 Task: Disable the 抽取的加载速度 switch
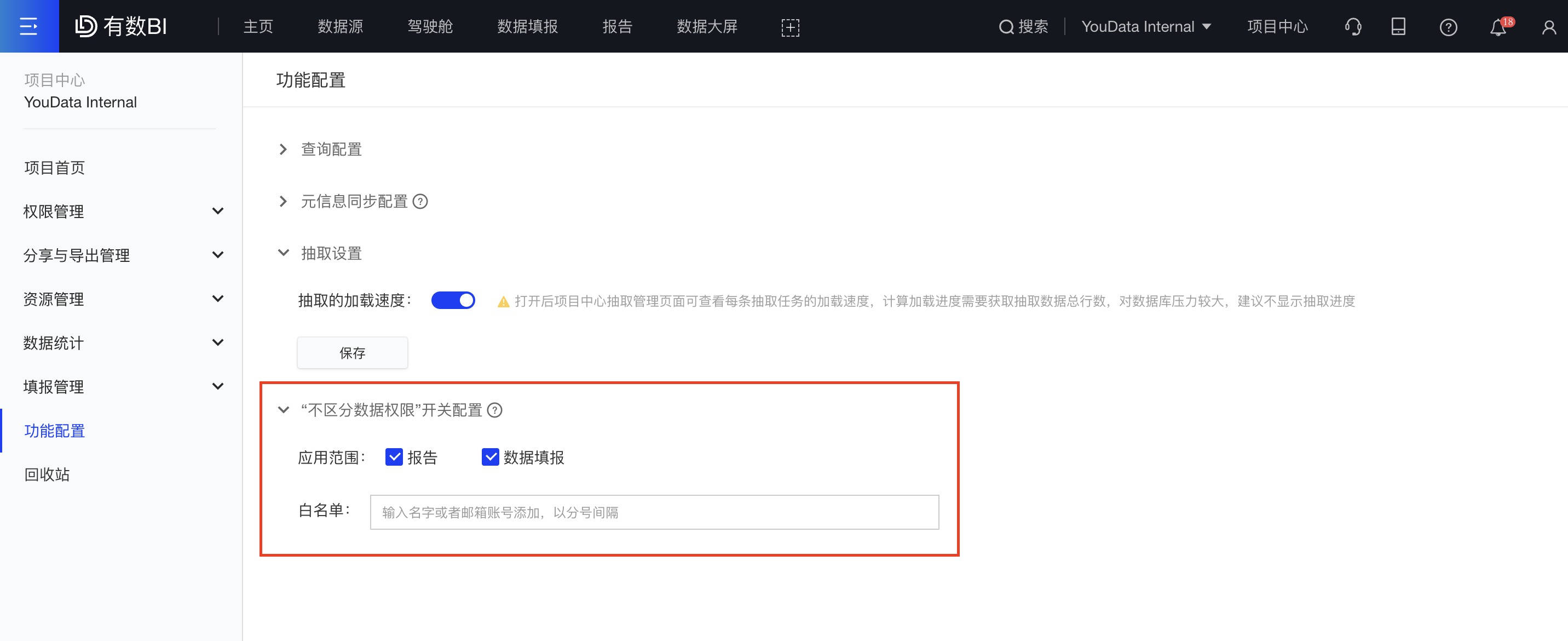453,300
